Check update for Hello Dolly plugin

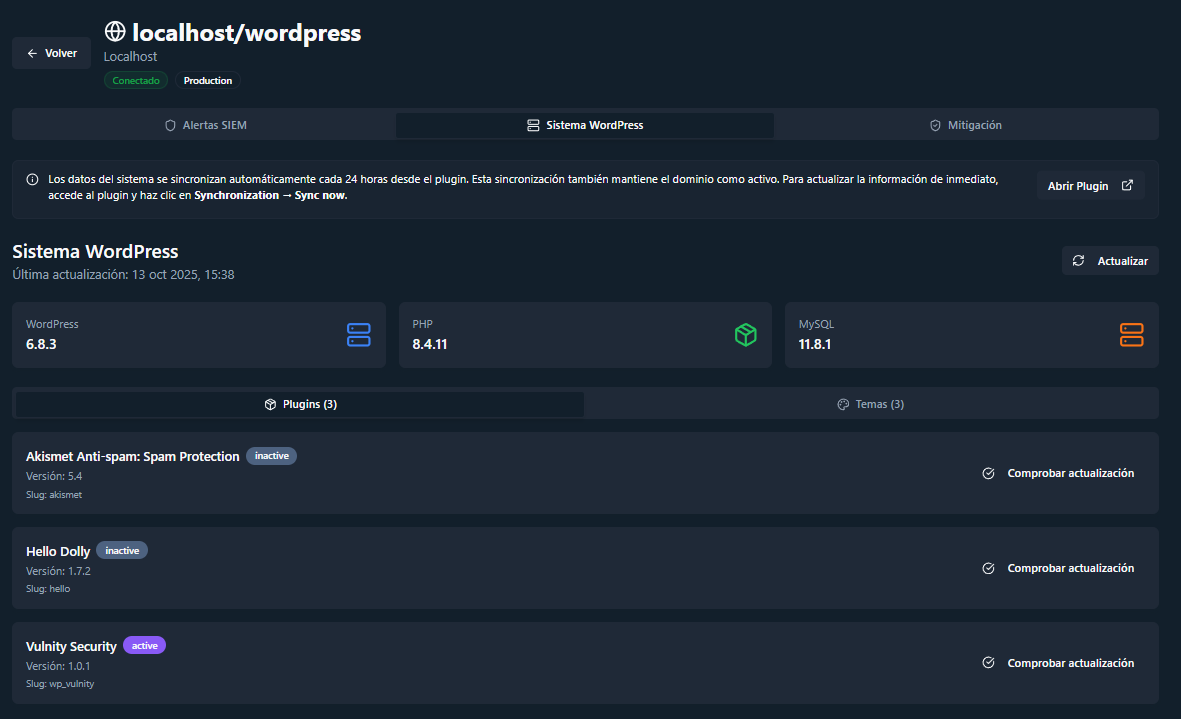[x=1058, y=568]
